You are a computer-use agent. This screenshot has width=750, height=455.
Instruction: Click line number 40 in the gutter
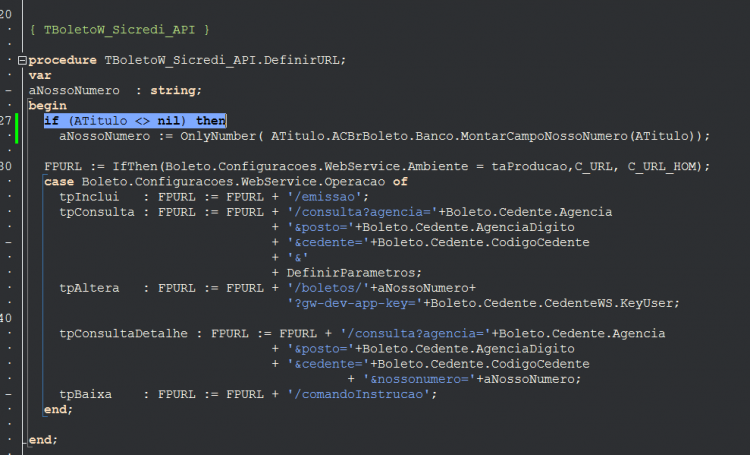tap(6, 318)
